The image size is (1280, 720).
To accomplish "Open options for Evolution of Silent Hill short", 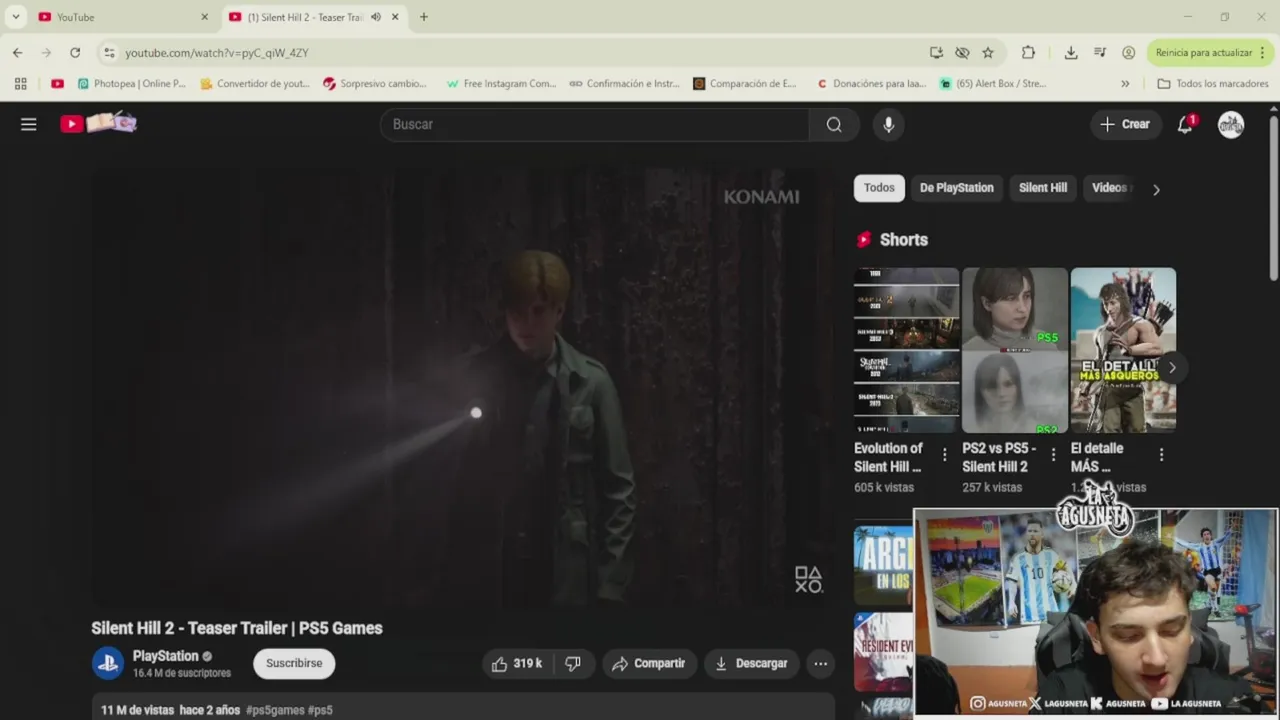I will pos(944,455).
